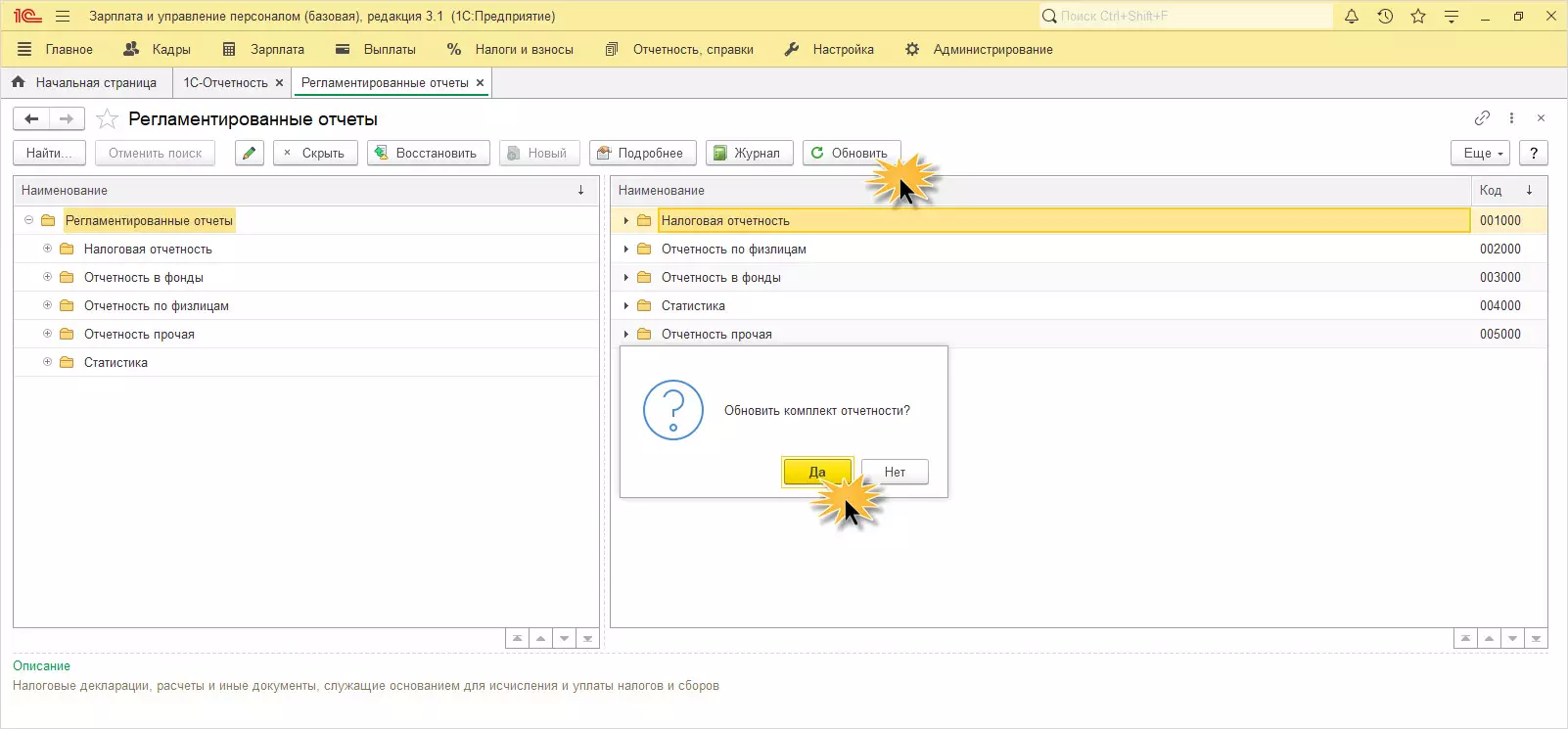Image resolution: width=1568 pixels, height=729 pixels.
Task: Click the Обновить toolbar button
Action: click(x=850, y=153)
